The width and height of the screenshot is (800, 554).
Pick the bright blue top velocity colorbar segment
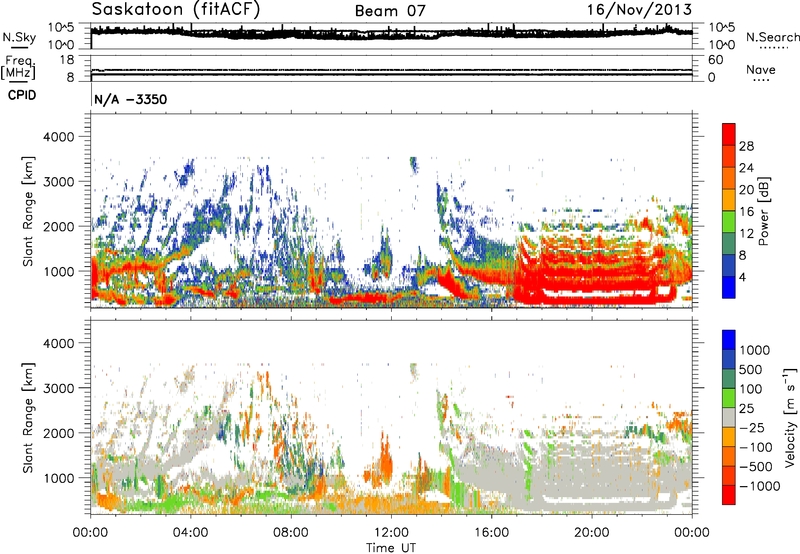click(x=729, y=340)
